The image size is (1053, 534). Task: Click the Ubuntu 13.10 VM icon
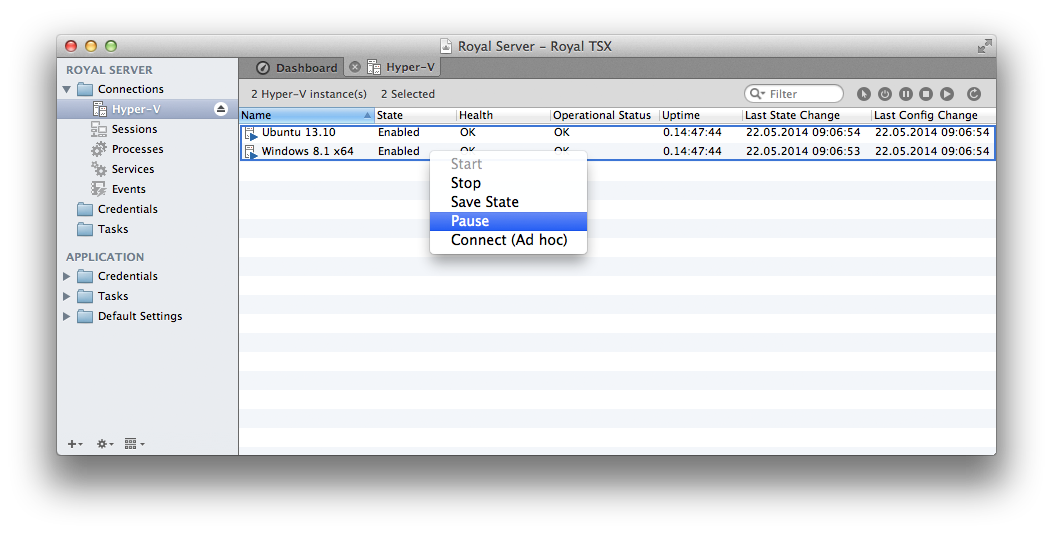coord(251,133)
